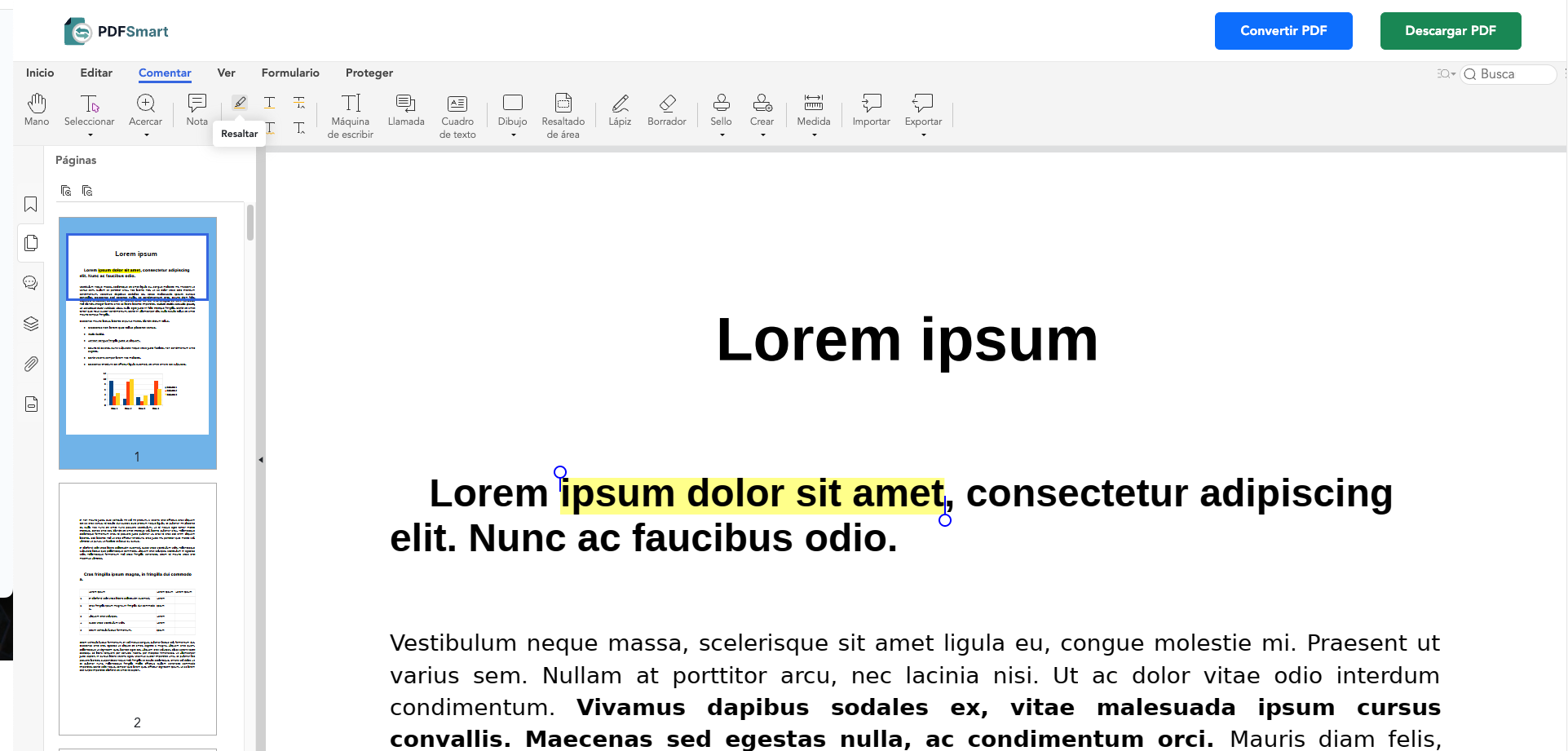The width and height of the screenshot is (1568, 751).
Task: Click the Páginas panel heading
Action: [76, 160]
